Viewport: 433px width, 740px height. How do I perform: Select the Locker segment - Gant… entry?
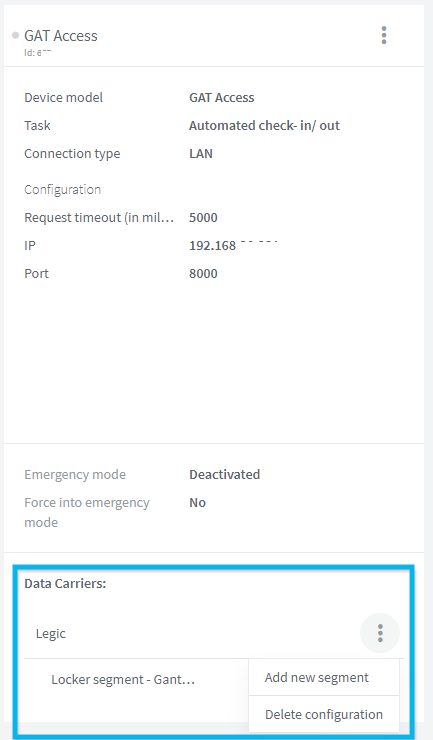pos(123,680)
